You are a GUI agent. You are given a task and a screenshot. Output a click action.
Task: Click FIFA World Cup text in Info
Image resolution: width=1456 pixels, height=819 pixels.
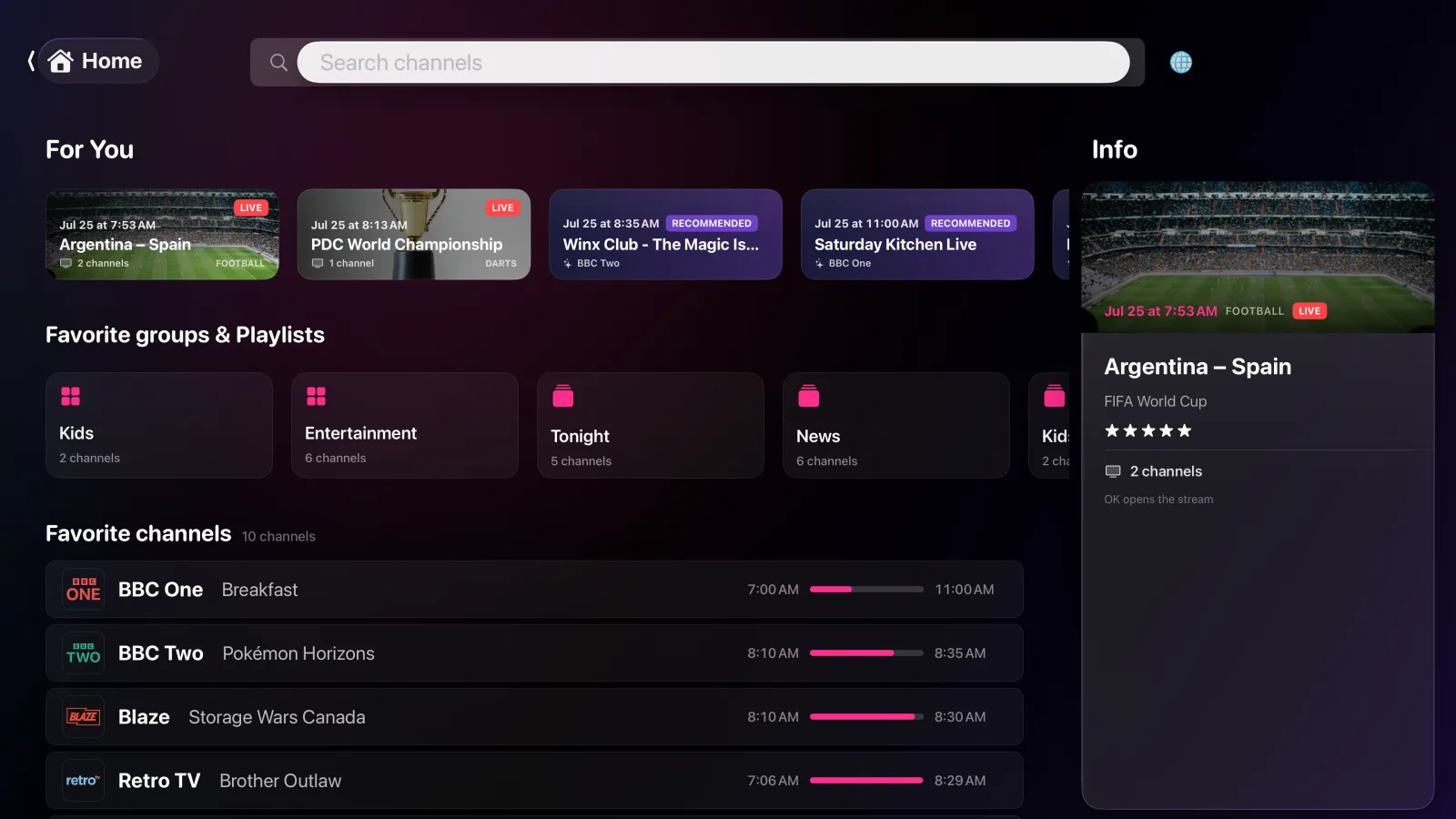coord(1155,401)
